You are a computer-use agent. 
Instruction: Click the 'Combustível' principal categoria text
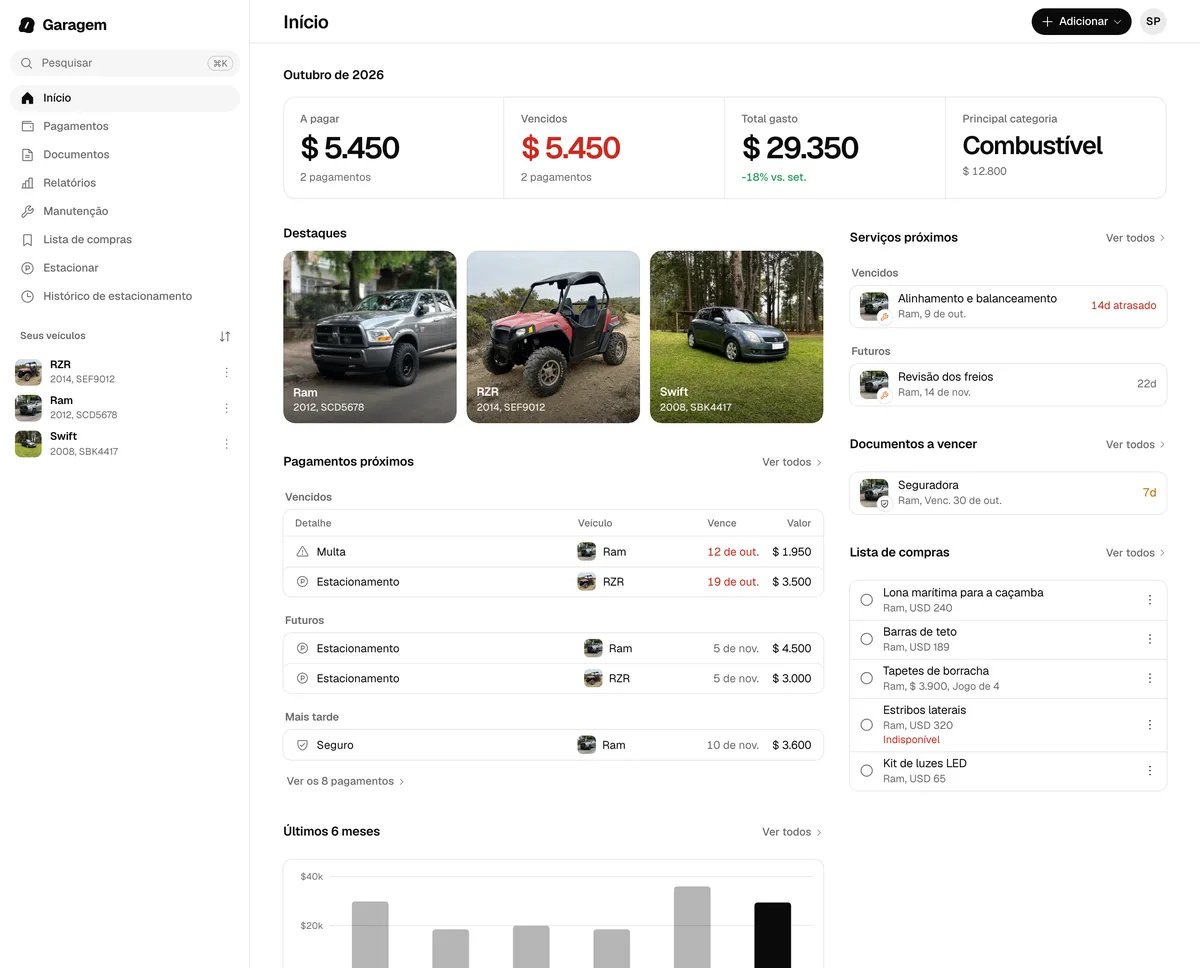pyautogui.click(x=1032, y=146)
